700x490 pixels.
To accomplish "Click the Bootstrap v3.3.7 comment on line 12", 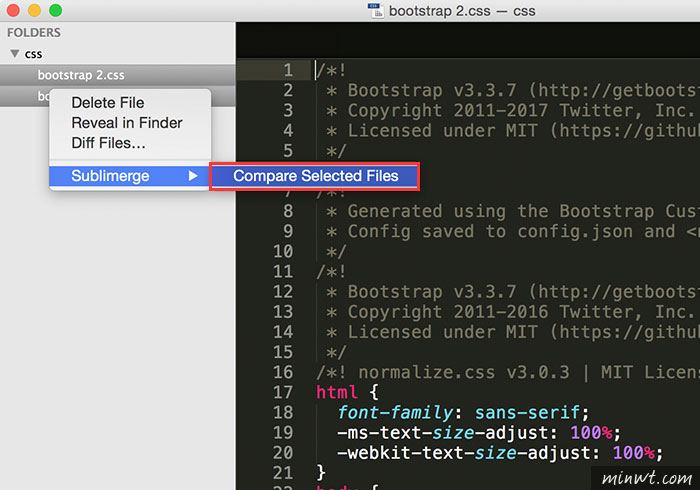I will click(512, 292).
